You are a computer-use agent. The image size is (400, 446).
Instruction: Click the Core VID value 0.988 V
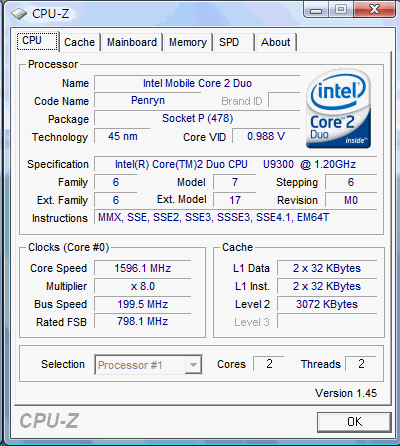266,136
